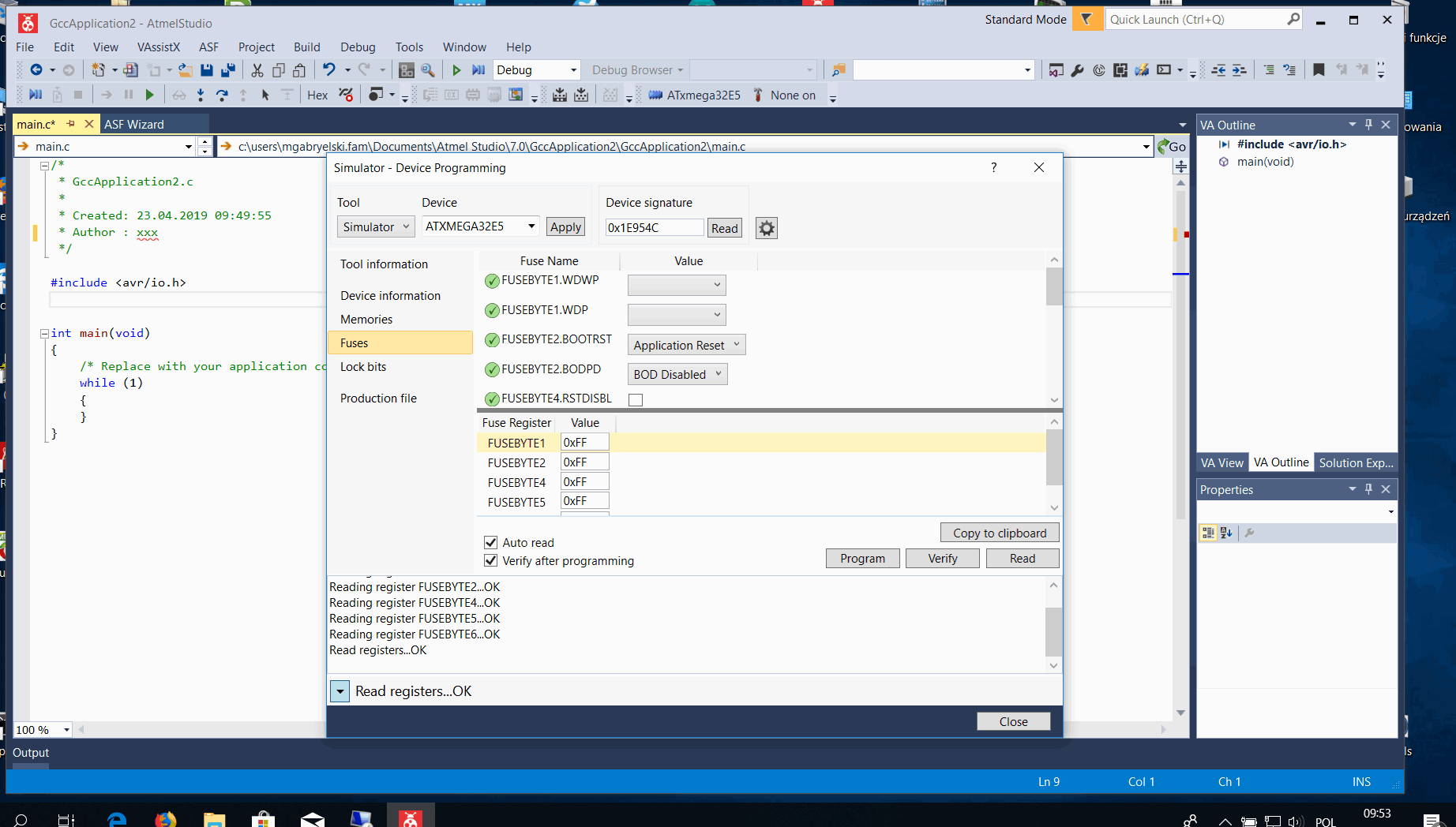Click Copy to clipboard button

[1000, 533]
